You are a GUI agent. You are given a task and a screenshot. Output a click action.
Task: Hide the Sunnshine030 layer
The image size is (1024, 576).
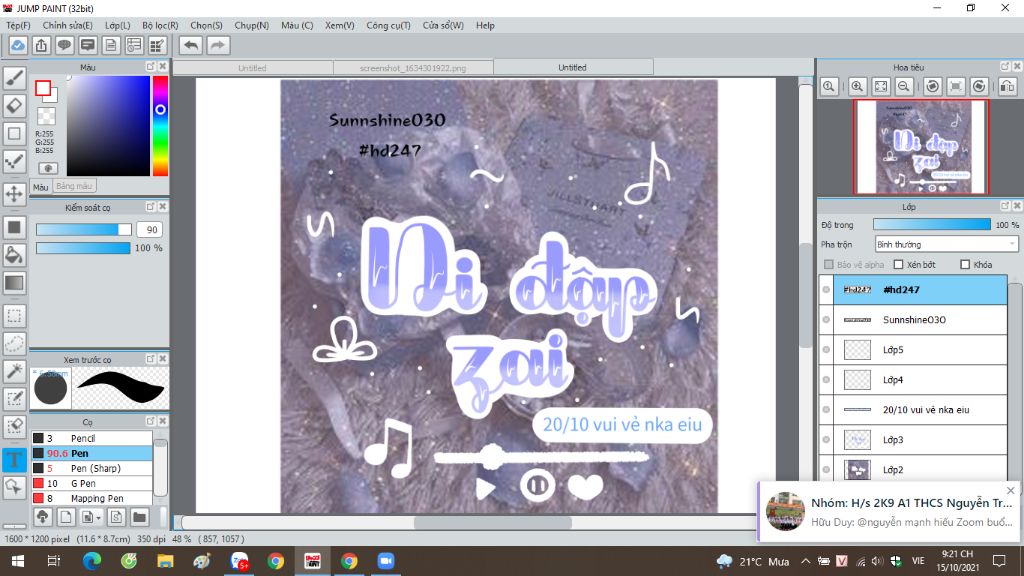tap(826, 319)
